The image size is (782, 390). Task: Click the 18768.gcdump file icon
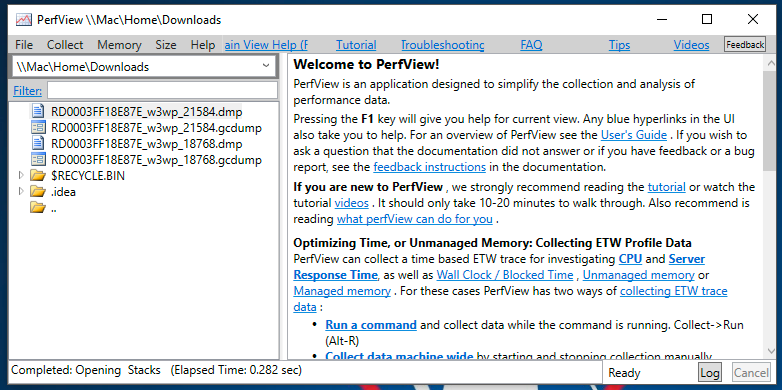point(38,160)
